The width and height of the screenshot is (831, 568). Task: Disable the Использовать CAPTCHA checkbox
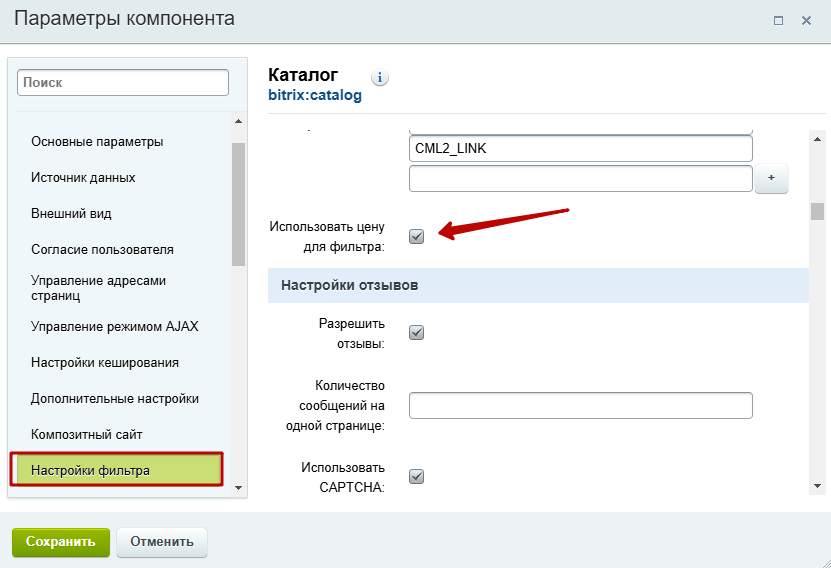click(417, 476)
